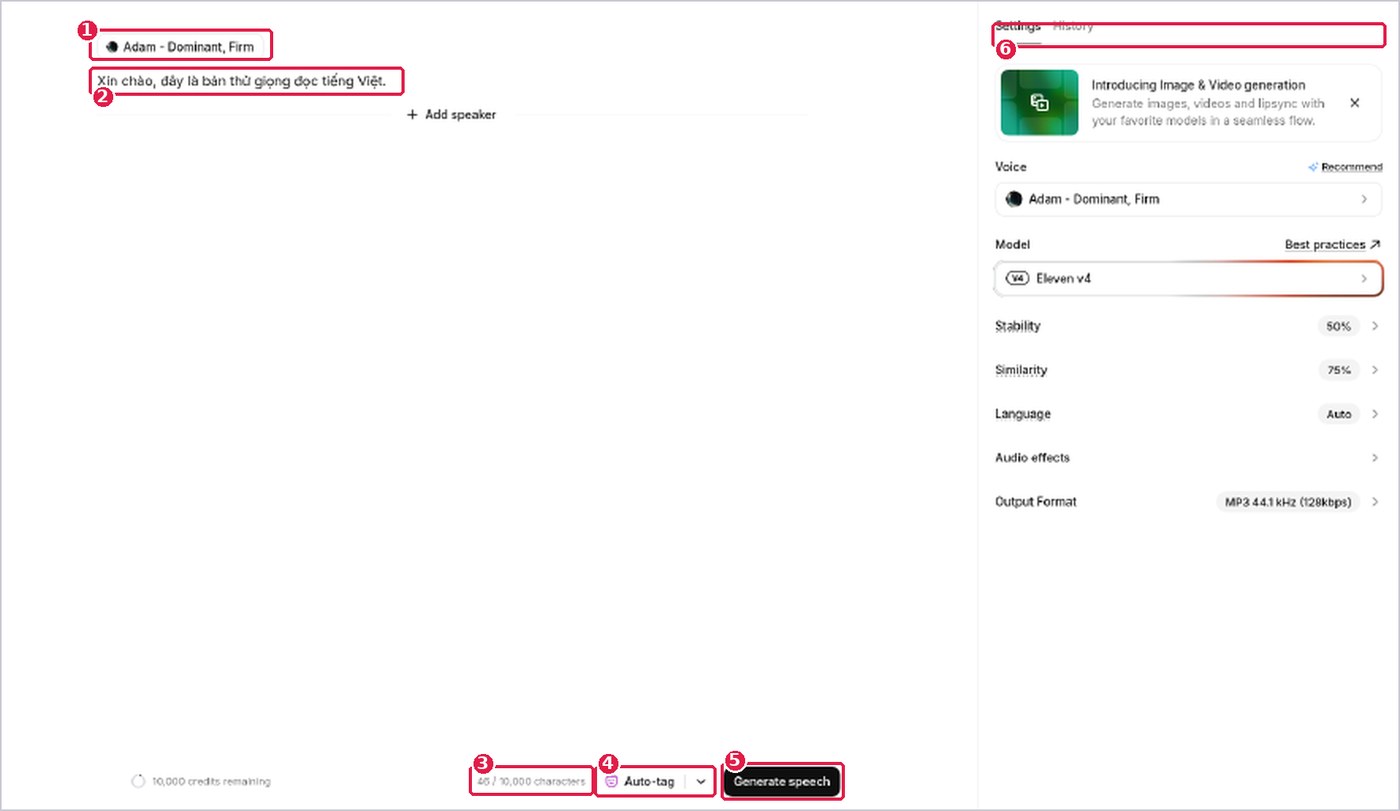Open Adam voice chip above the text

(x=181, y=46)
